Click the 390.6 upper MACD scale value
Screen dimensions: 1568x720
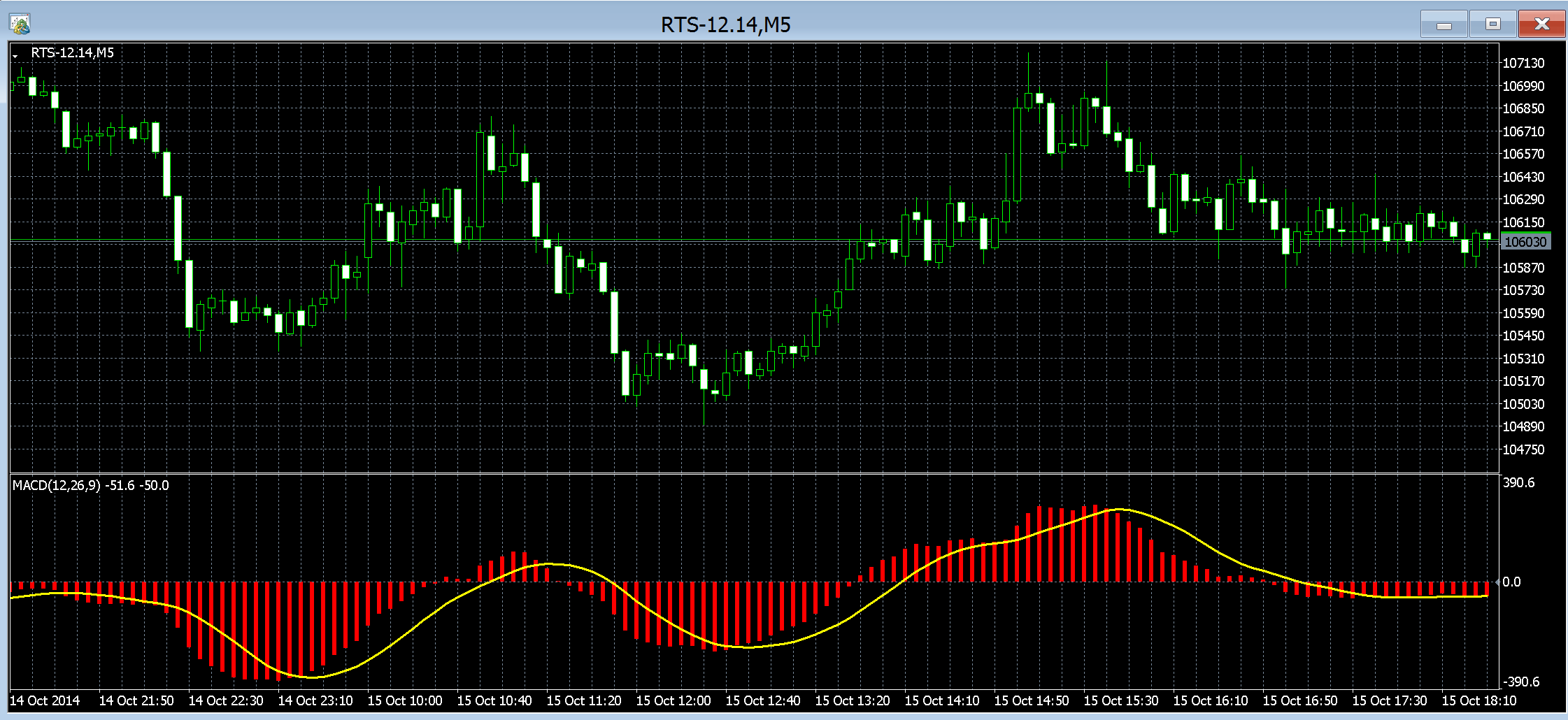pyautogui.click(x=1518, y=482)
